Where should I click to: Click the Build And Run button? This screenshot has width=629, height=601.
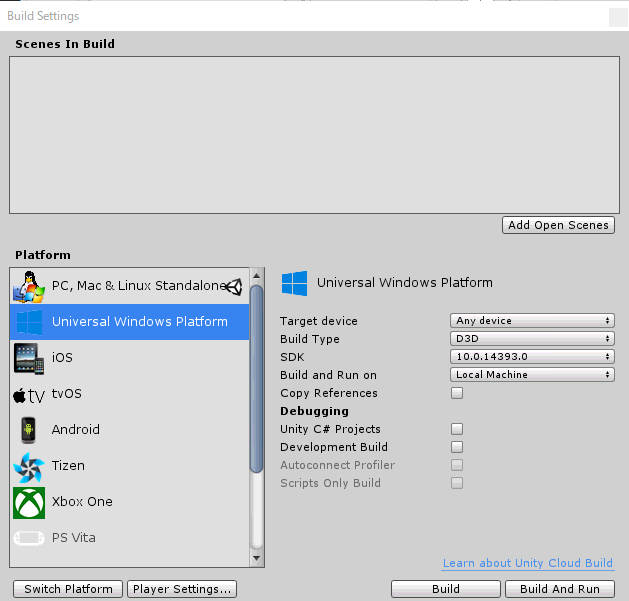[x=560, y=589]
